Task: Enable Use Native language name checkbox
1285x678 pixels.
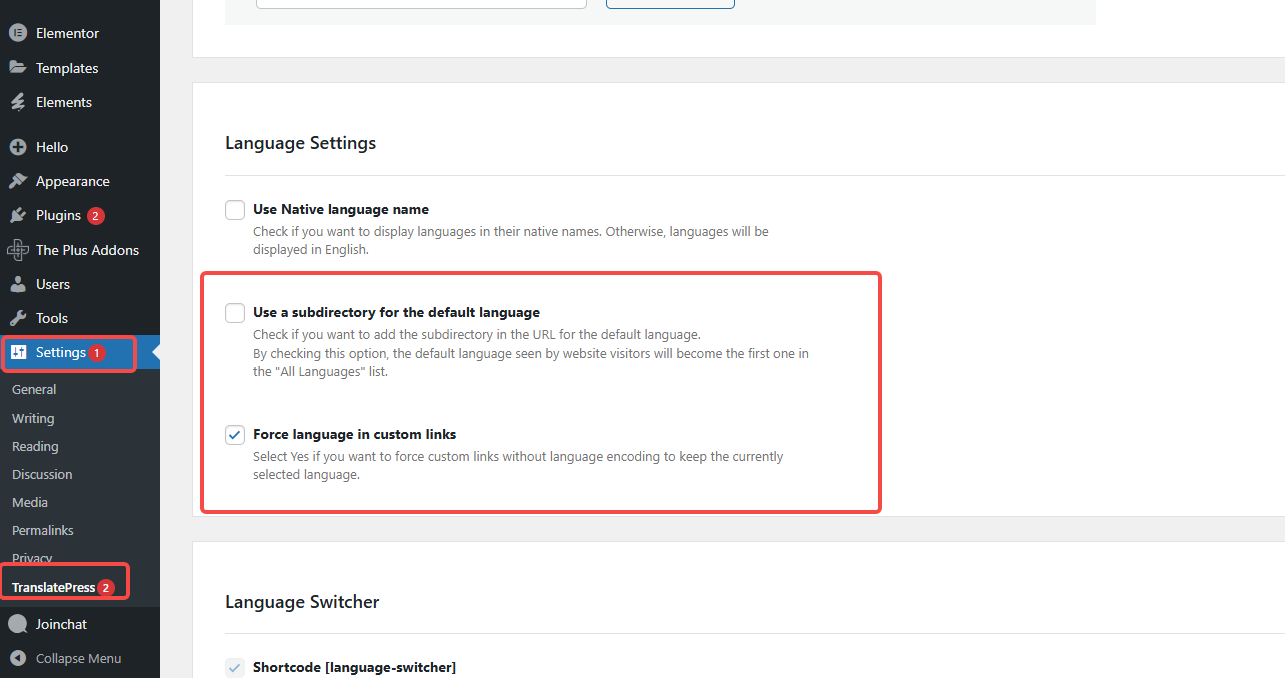Action: tap(235, 210)
